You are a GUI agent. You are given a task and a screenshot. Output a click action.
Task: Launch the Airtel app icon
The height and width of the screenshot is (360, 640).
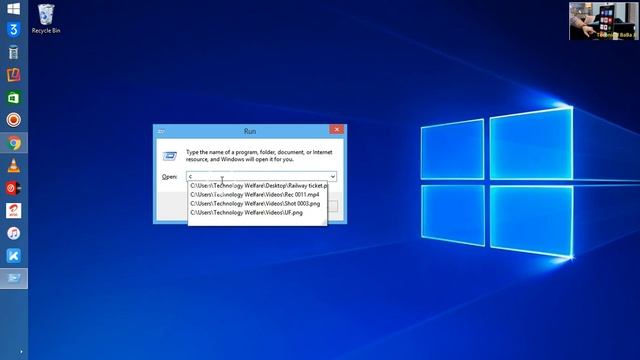13,211
